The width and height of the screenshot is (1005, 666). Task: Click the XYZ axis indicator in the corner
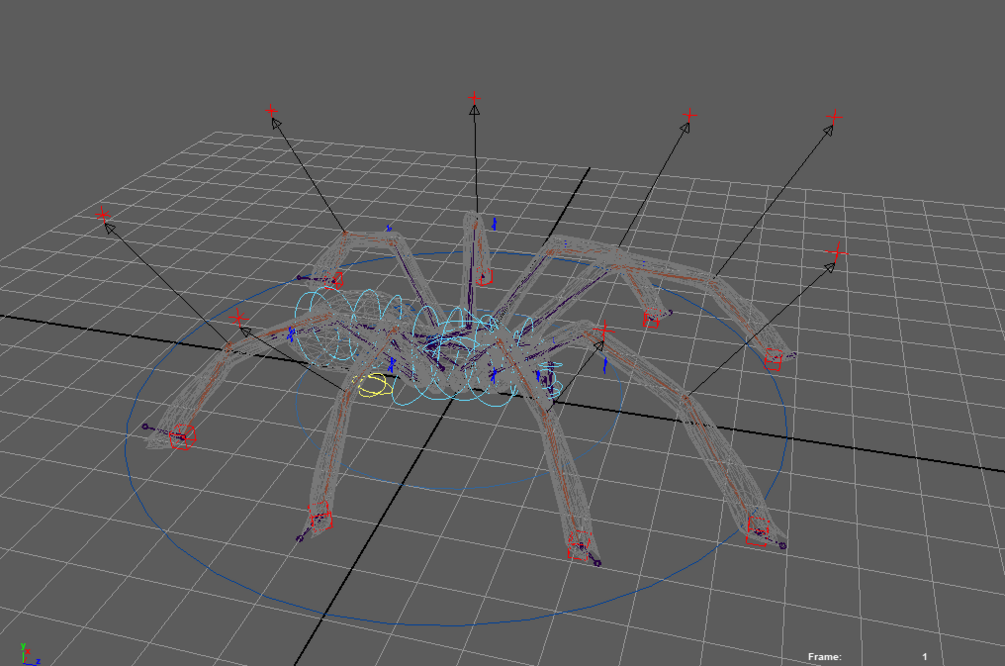coord(29,654)
